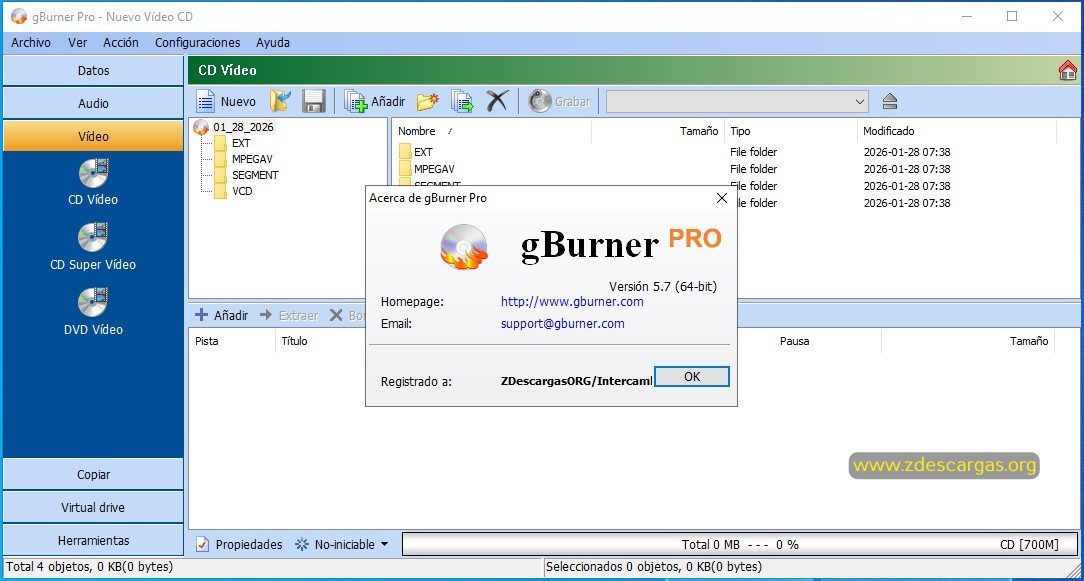The width and height of the screenshot is (1084, 581).
Task: Click the Extraer arrow icon in track toolbar
Action: [x=266, y=315]
